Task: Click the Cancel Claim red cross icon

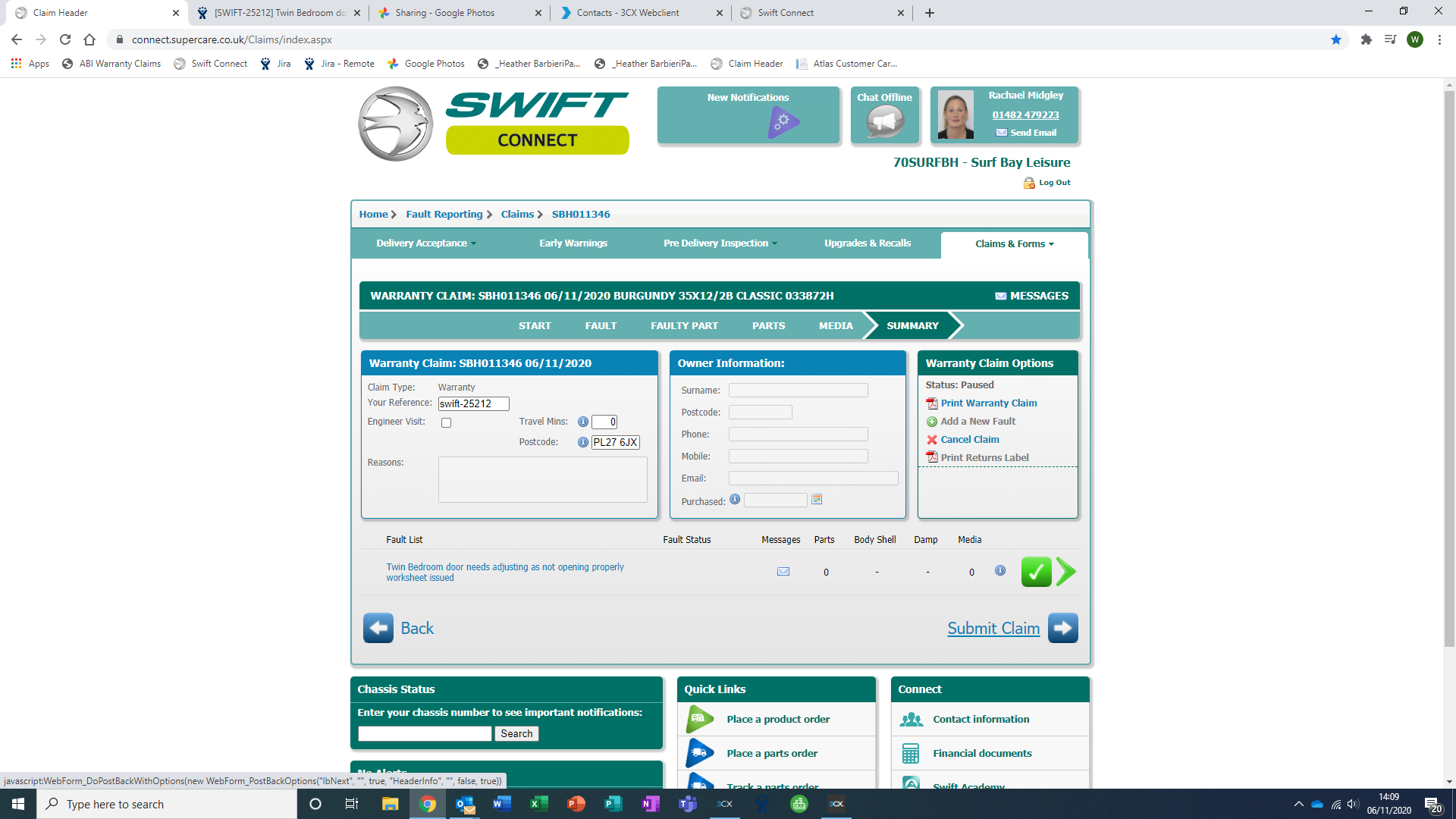Action: [x=932, y=440]
